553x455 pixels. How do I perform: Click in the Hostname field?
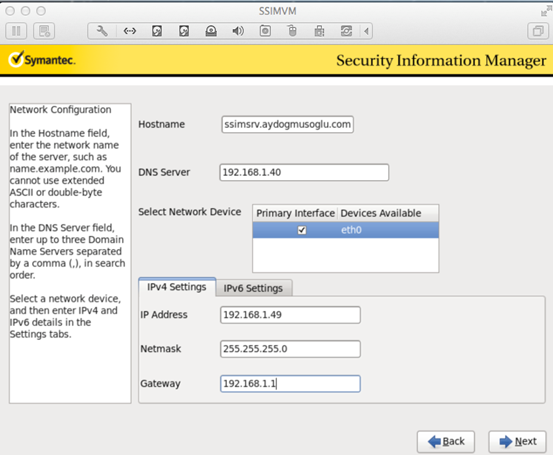pos(287,125)
